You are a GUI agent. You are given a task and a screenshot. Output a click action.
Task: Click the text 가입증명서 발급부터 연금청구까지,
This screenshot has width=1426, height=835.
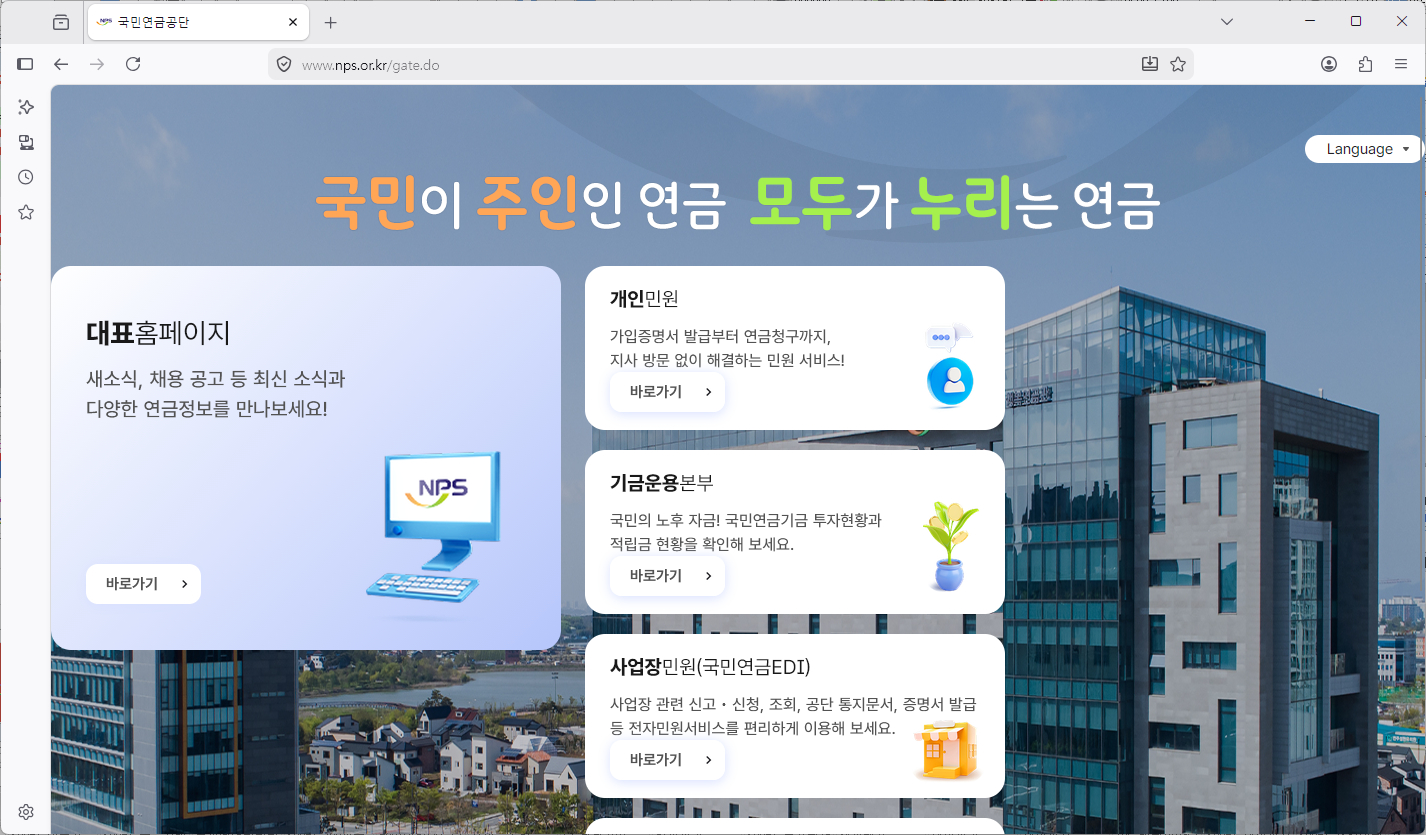pyautogui.click(x=720, y=335)
